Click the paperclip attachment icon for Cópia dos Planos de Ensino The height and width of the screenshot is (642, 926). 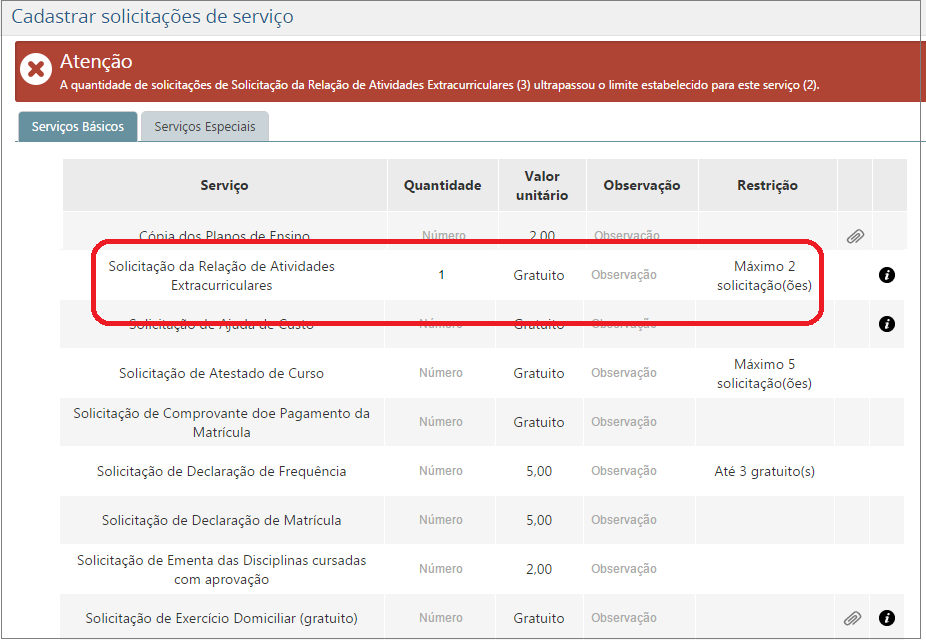pyautogui.click(x=854, y=237)
